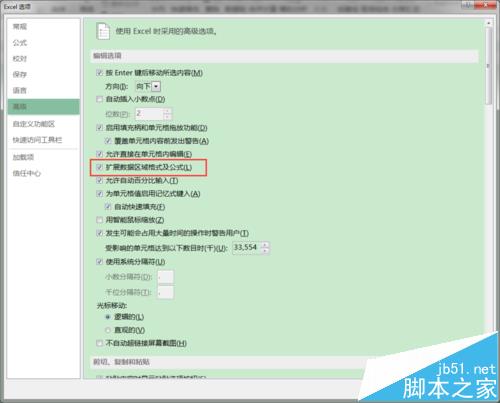This screenshot has width=500, height=403.
Task: Toggle 允许自动百分比输入 checkbox
Action: tap(99, 181)
